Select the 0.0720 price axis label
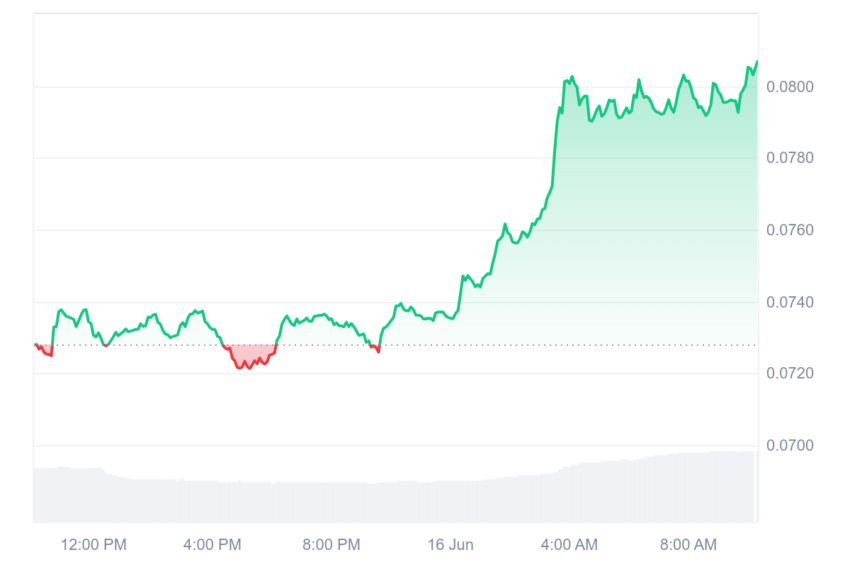 [789, 373]
